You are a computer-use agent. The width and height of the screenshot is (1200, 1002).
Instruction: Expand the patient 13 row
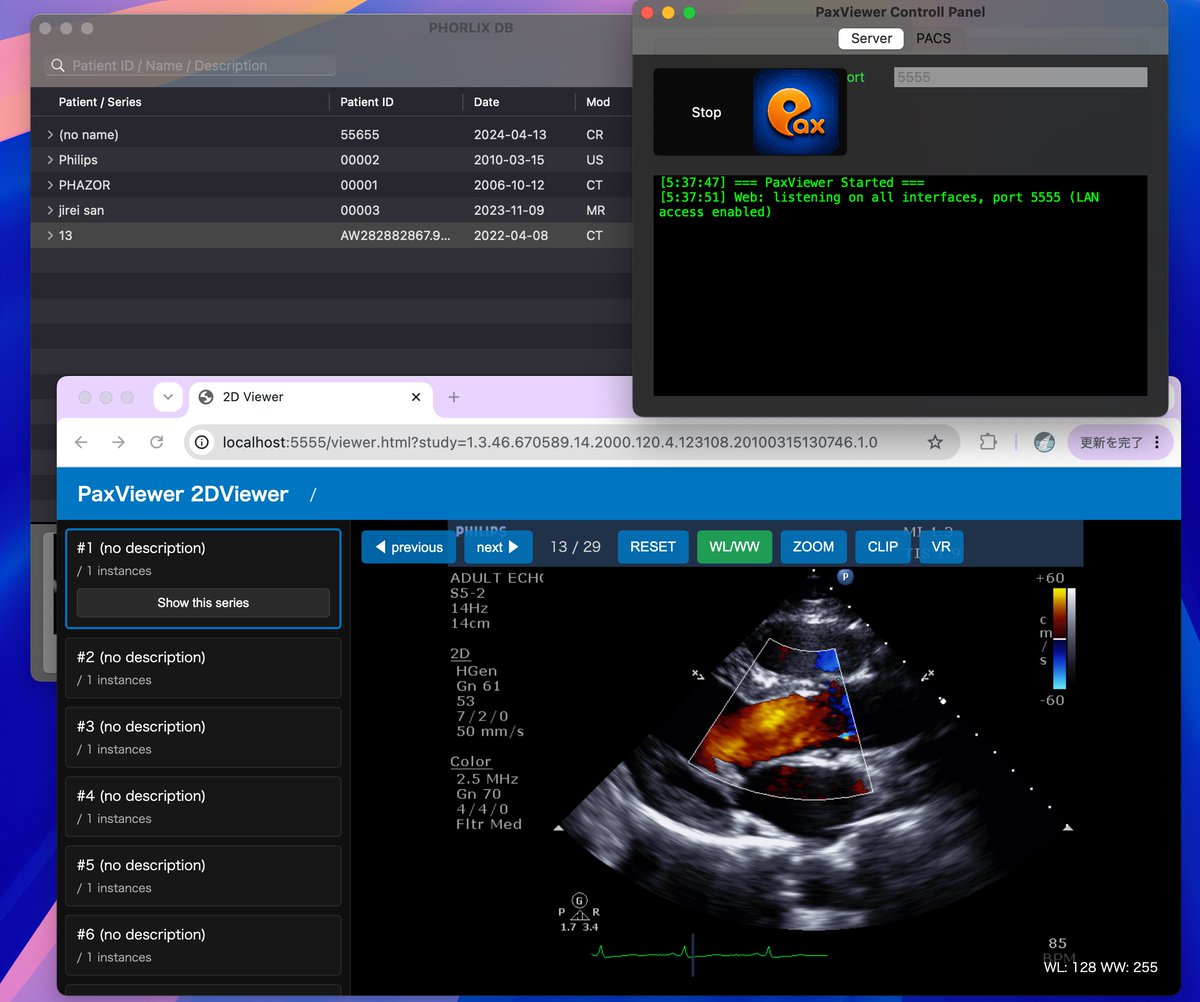pos(50,235)
